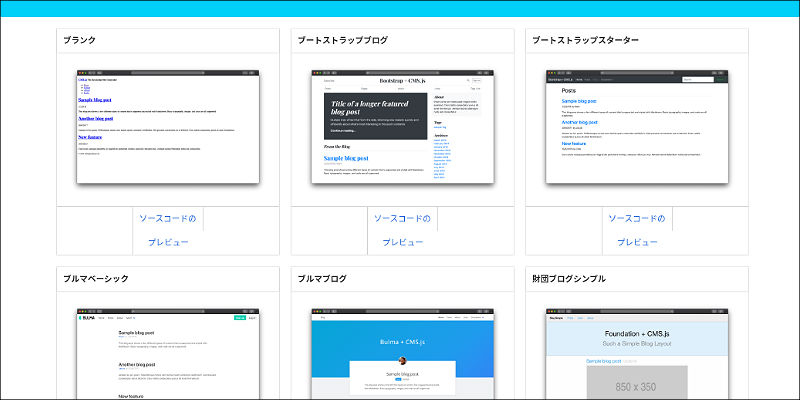
Task: Select the ブートストラップスターター screenshot thumbnail
Action: click(637, 127)
